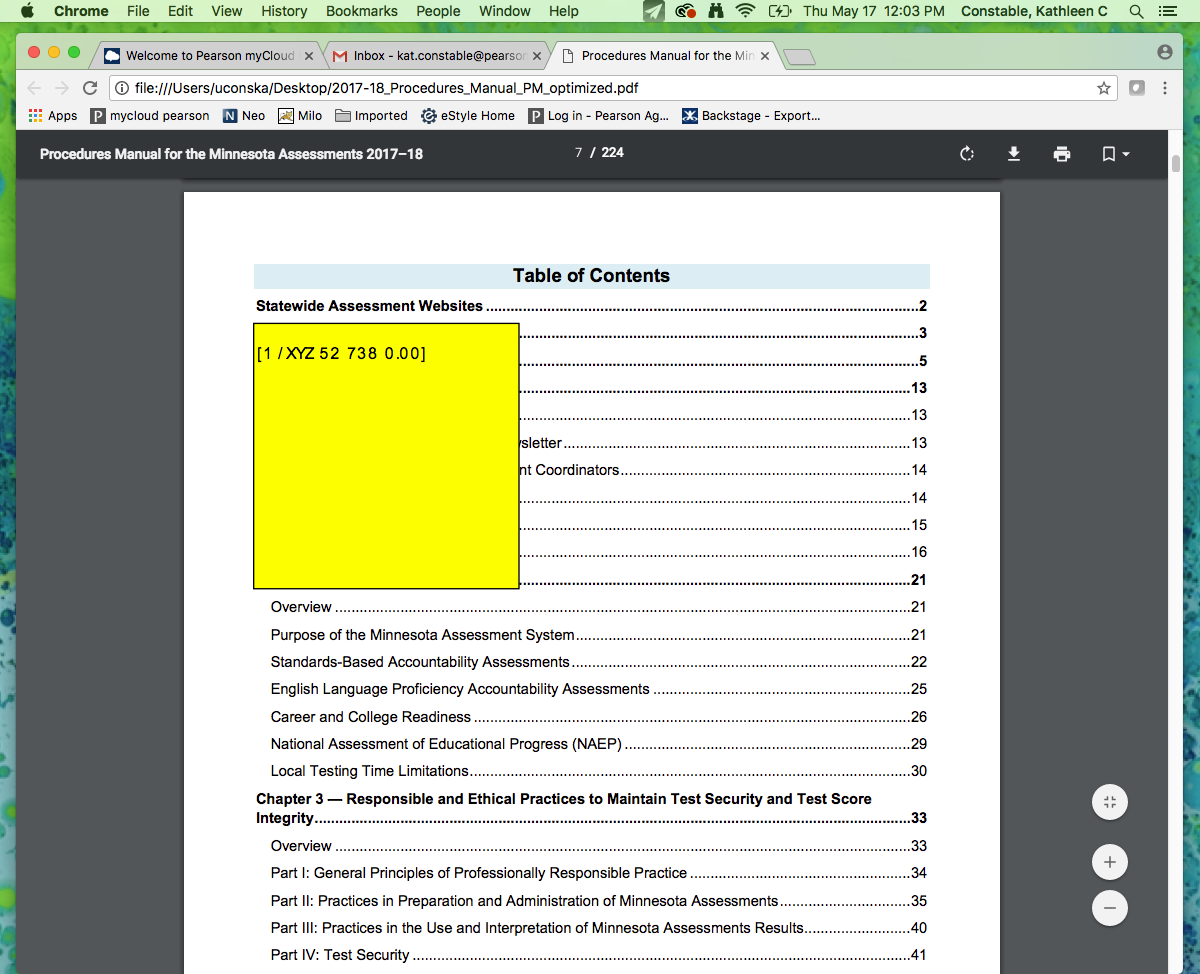Reload the page with the refresh icon
Viewport: 1200px width, 974px height.
[90, 88]
